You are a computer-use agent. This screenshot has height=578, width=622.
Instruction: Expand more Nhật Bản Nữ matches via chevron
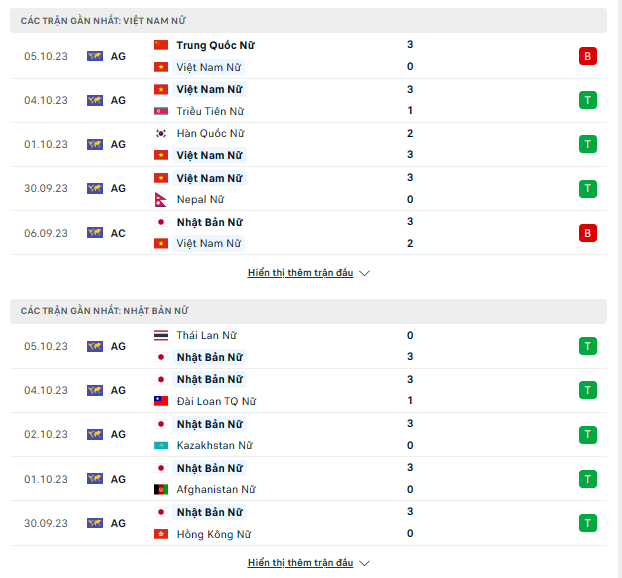click(x=364, y=563)
